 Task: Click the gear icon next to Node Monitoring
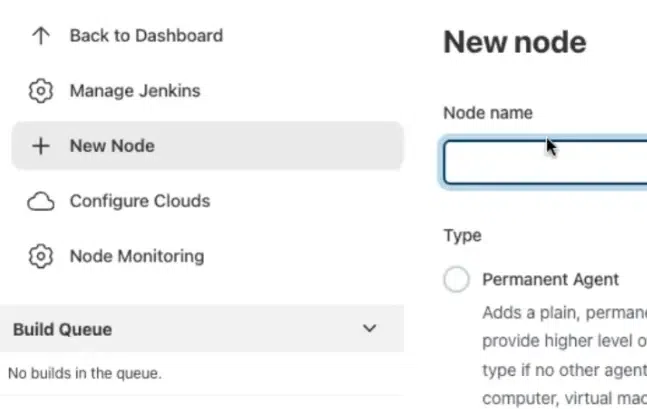click(40, 256)
